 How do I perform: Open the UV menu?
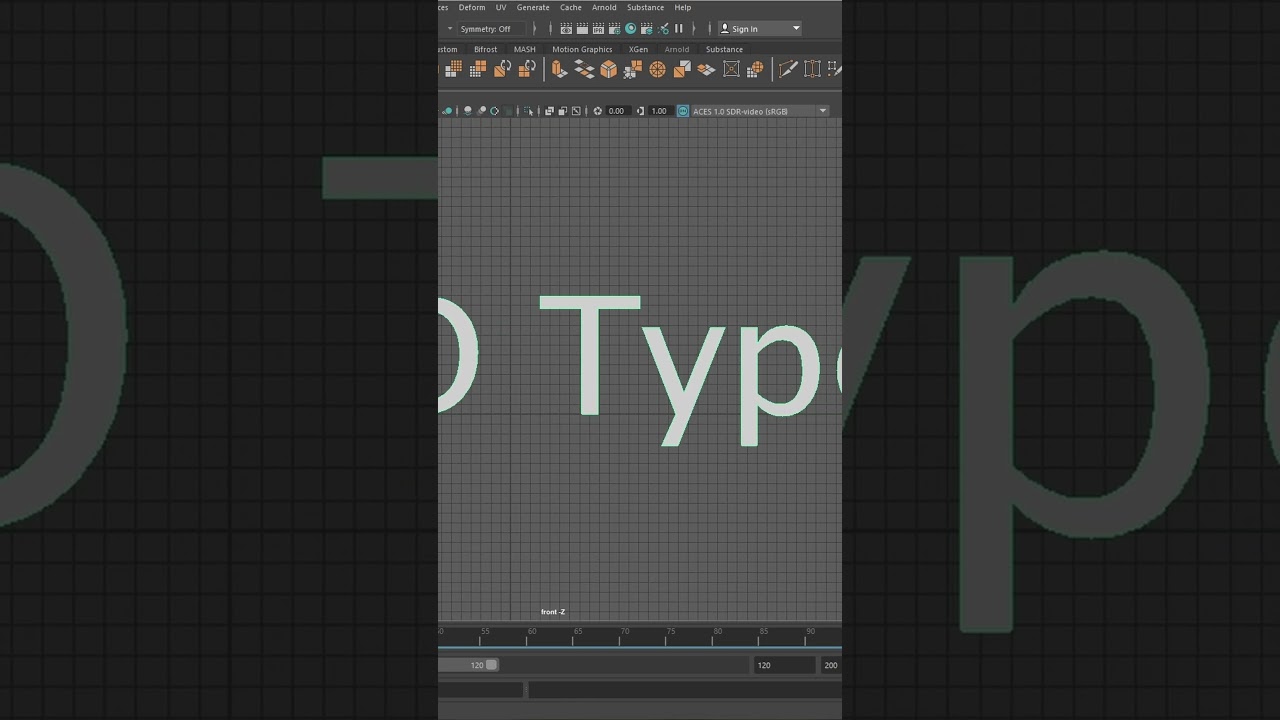click(501, 7)
